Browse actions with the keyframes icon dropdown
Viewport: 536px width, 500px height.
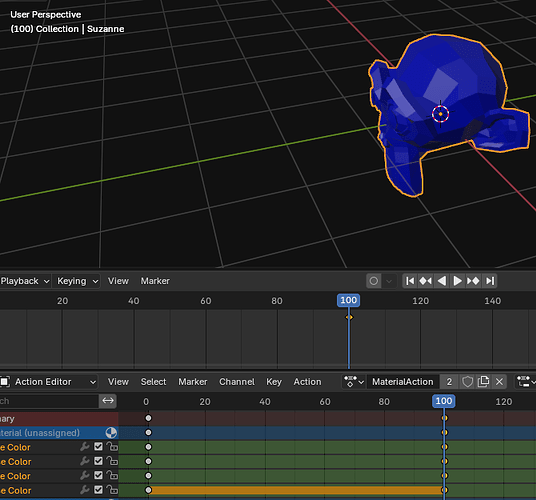(x=354, y=382)
